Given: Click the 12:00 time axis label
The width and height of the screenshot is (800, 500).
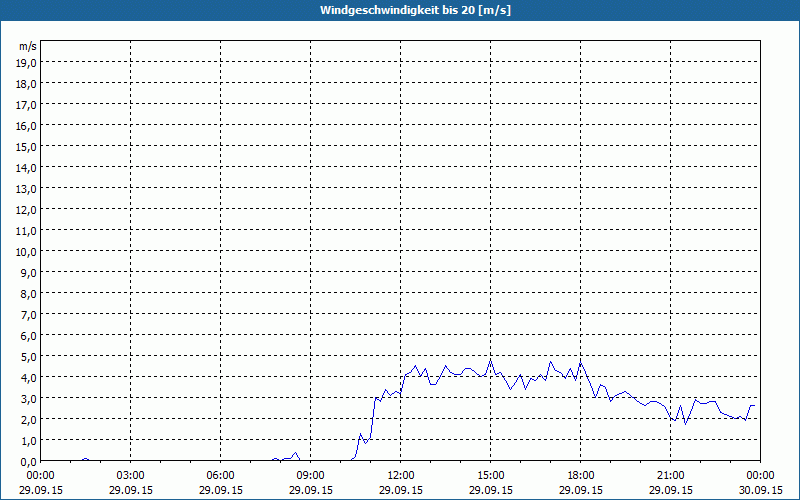Looking at the screenshot, I should (x=401, y=476).
